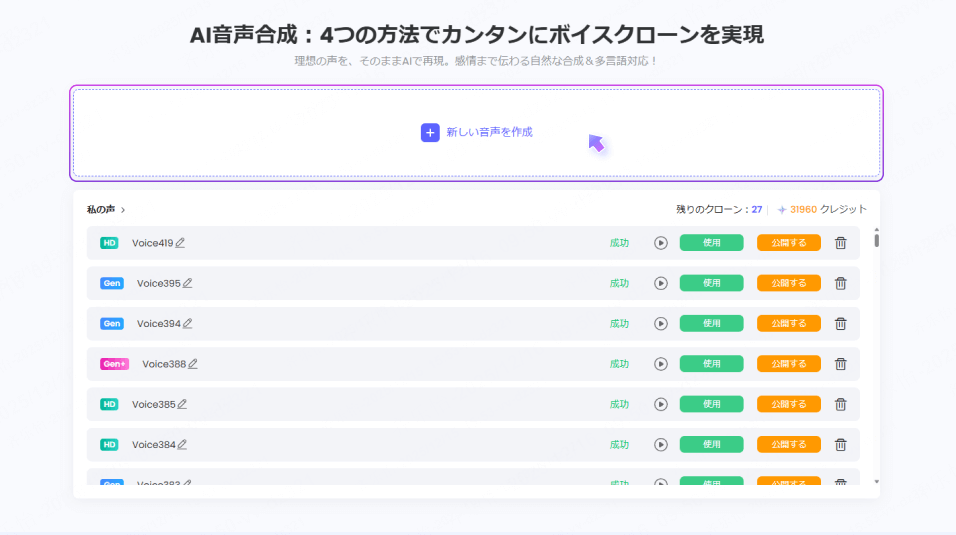The height and width of the screenshot is (535, 956).
Task: Click the voice list vertical scrollbar thumb
Action: 877,239
